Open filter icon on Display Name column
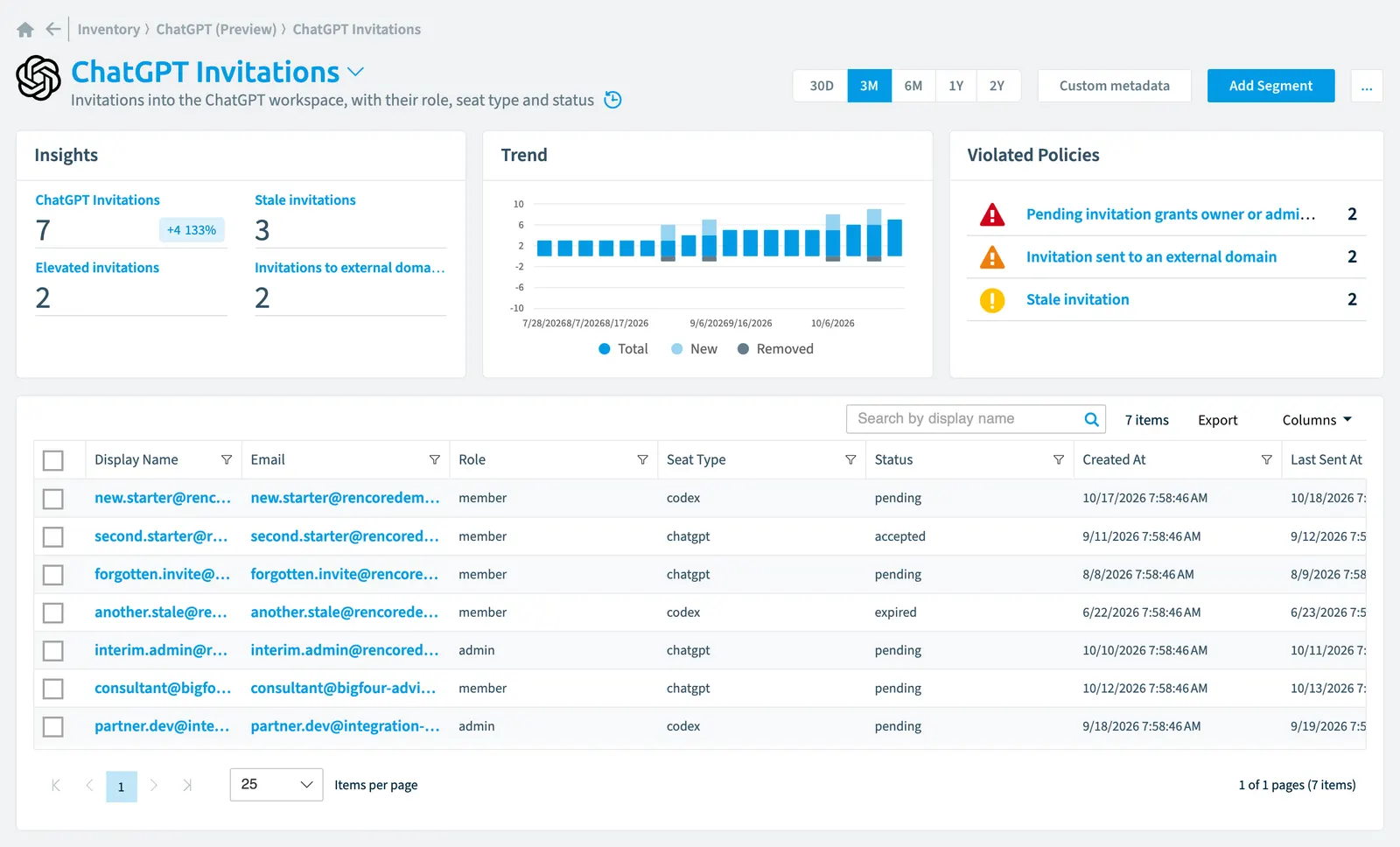1400x847 pixels. [x=227, y=459]
